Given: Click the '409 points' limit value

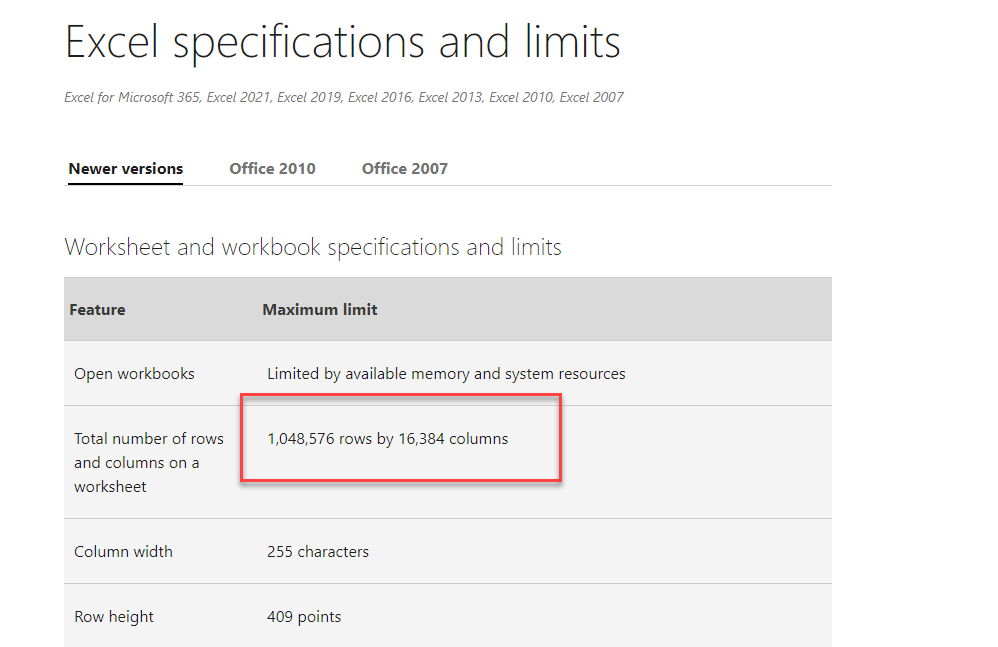Looking at the screenshot, I should point(304,617).
